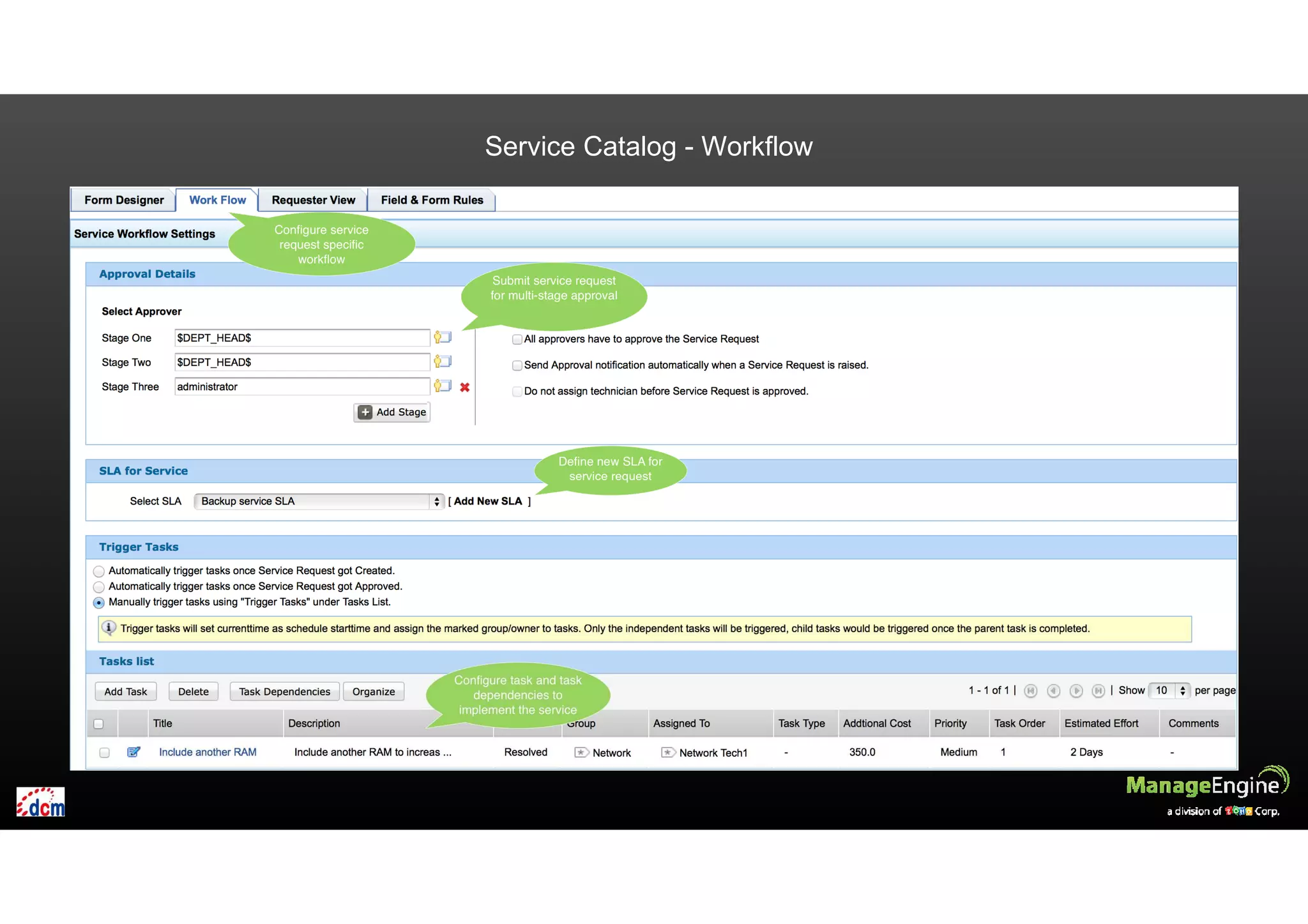
Task: Go to last page of tasks list
Action: pyautogui.click(x=1099, y=691)
